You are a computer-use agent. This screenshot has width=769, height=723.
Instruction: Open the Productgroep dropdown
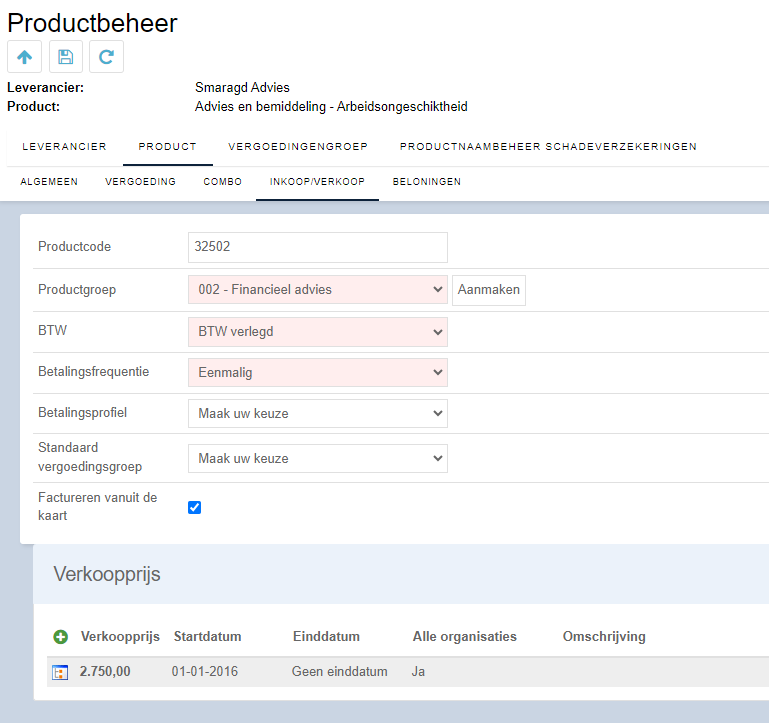(x=318, y=290)
